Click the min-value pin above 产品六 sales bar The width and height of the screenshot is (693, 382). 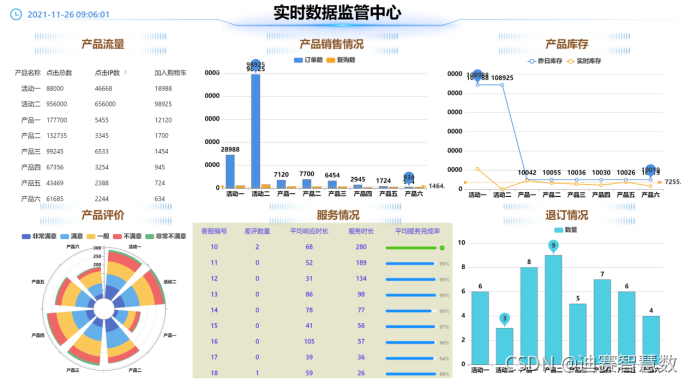point(409,178)
